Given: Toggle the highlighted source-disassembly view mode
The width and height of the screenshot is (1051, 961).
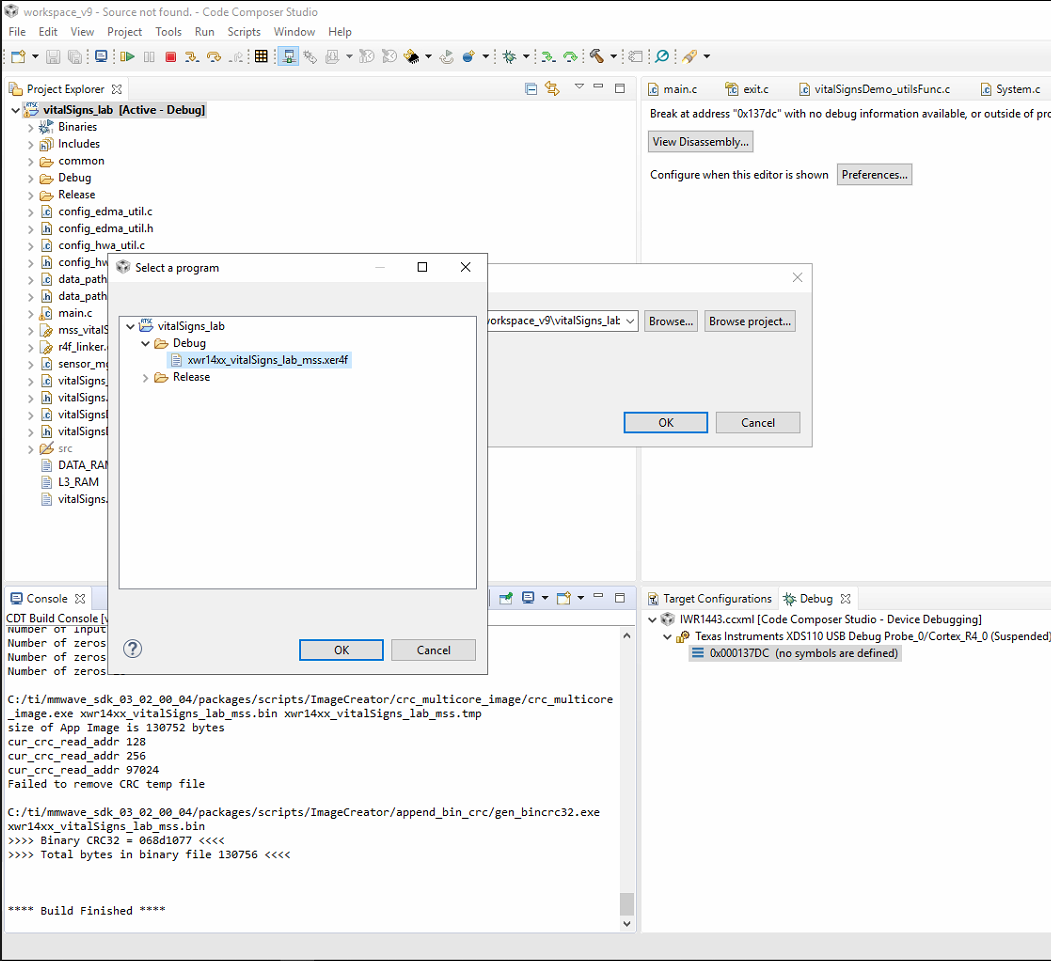Looking at the screenshot, I should [288, 57].
